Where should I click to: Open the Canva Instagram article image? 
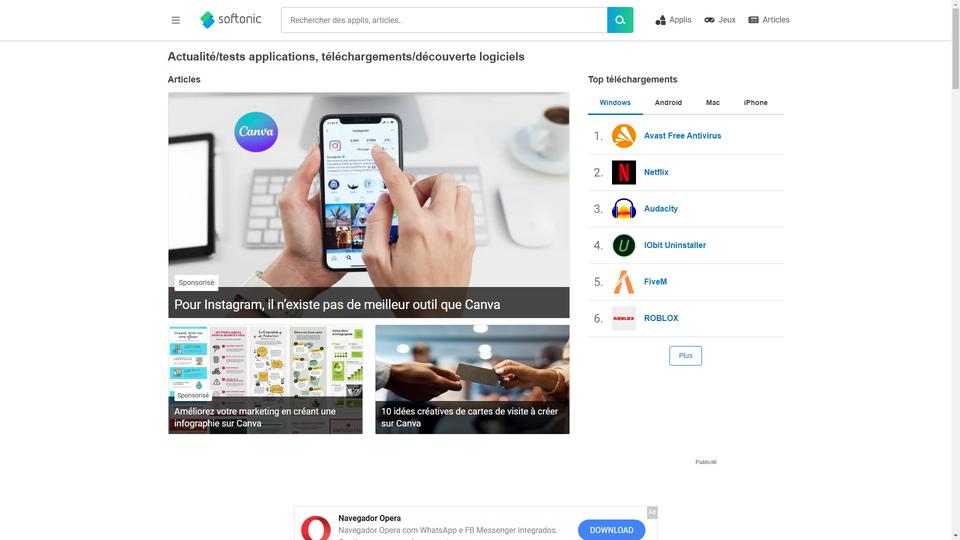tap(369, 205)
